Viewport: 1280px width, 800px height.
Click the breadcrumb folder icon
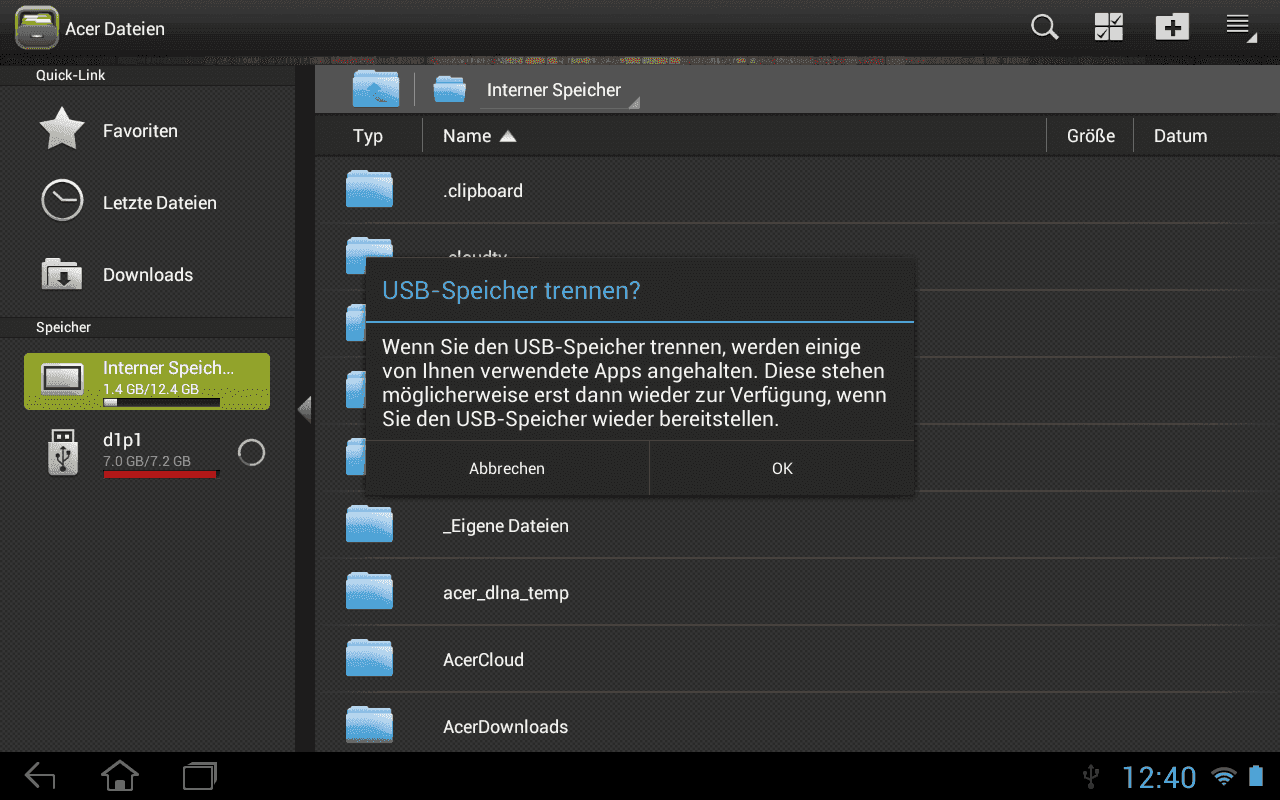pos(449,90)
